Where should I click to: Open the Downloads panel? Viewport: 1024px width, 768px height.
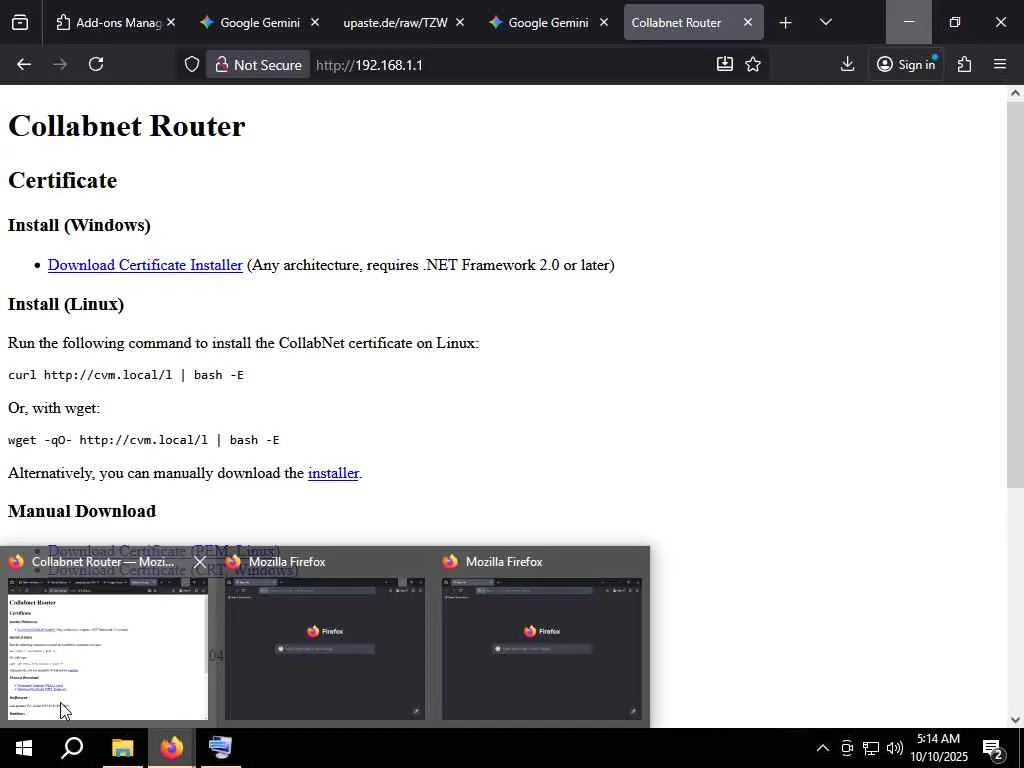click(x=847, y=64)
